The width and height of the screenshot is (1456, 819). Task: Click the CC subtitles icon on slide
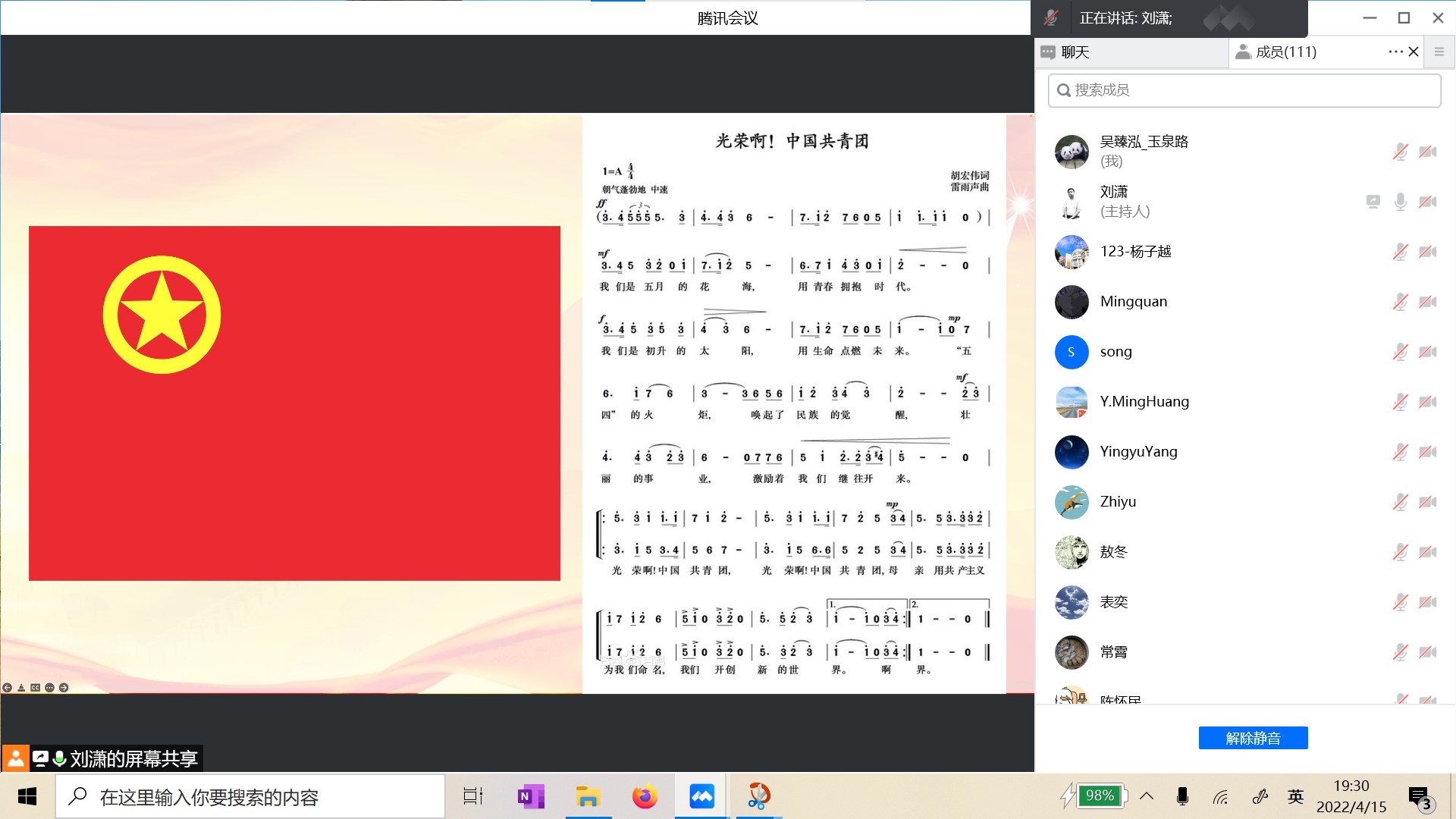35,688
